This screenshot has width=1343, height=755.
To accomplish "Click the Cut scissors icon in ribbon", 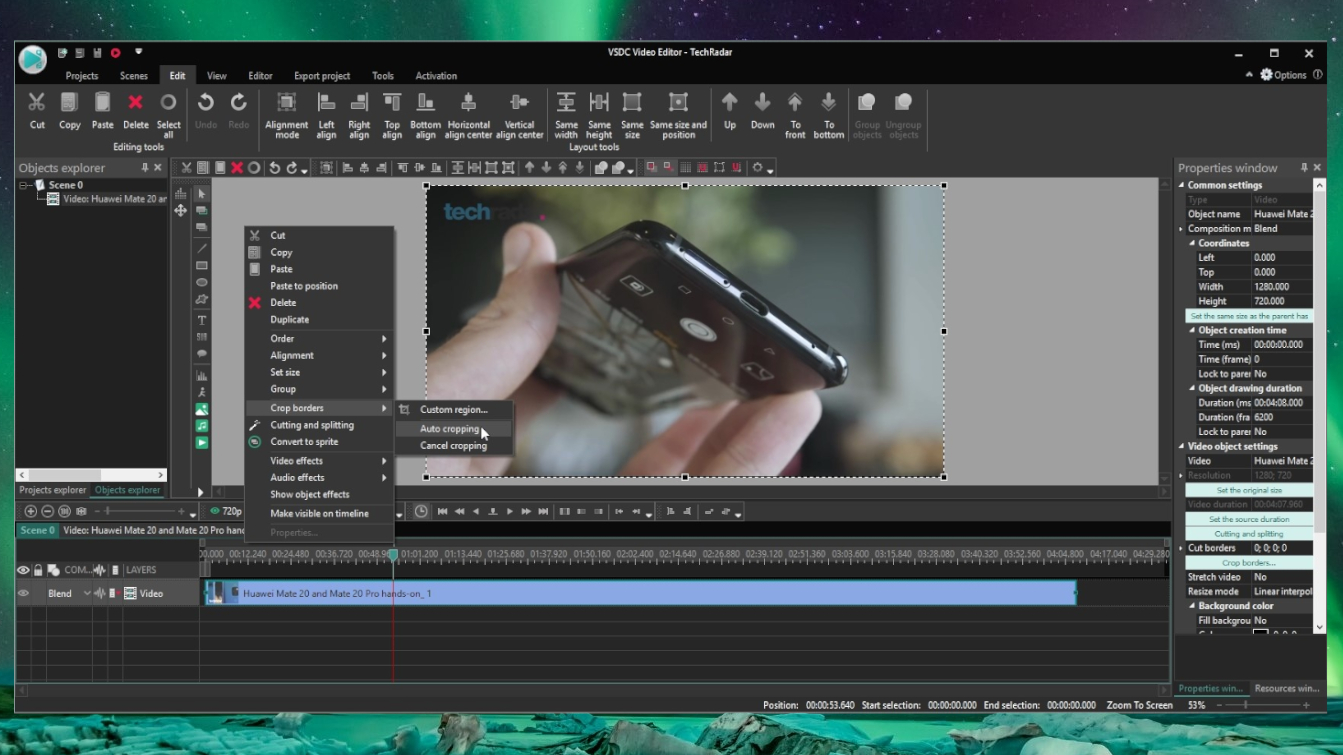I will pos(37,103).
